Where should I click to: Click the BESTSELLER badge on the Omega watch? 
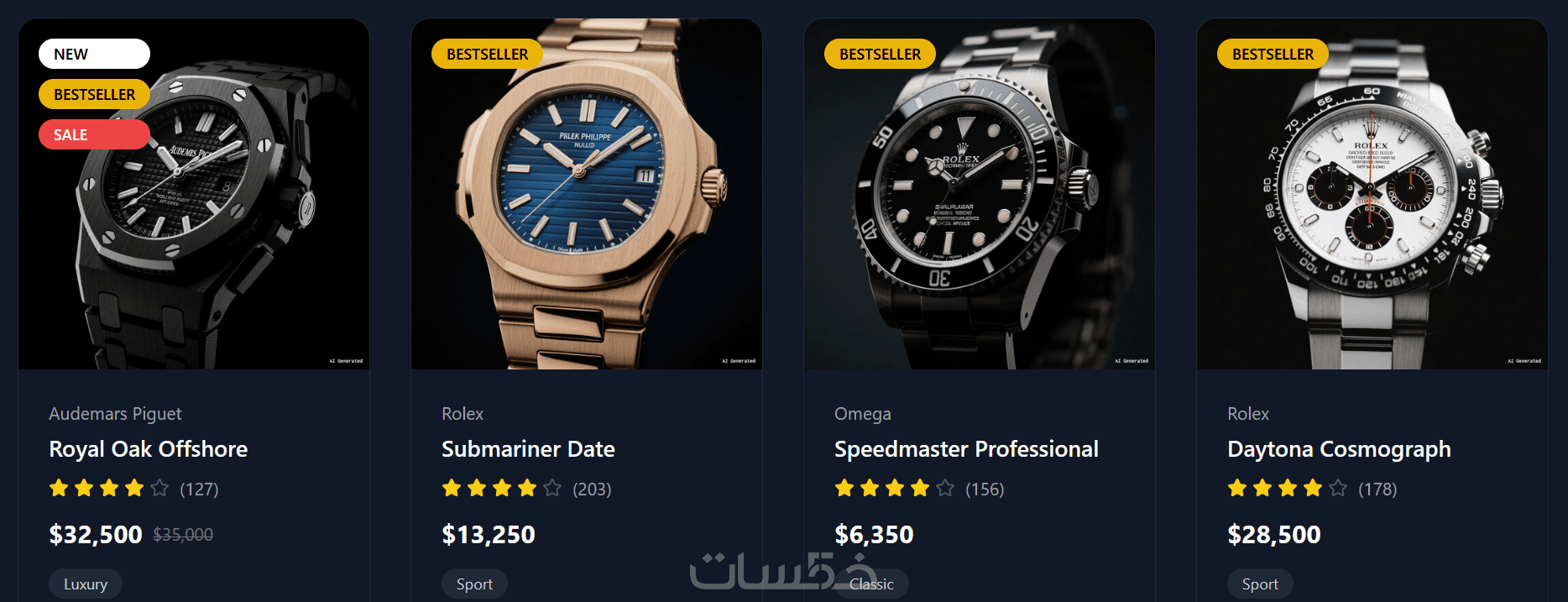[880, 54]
